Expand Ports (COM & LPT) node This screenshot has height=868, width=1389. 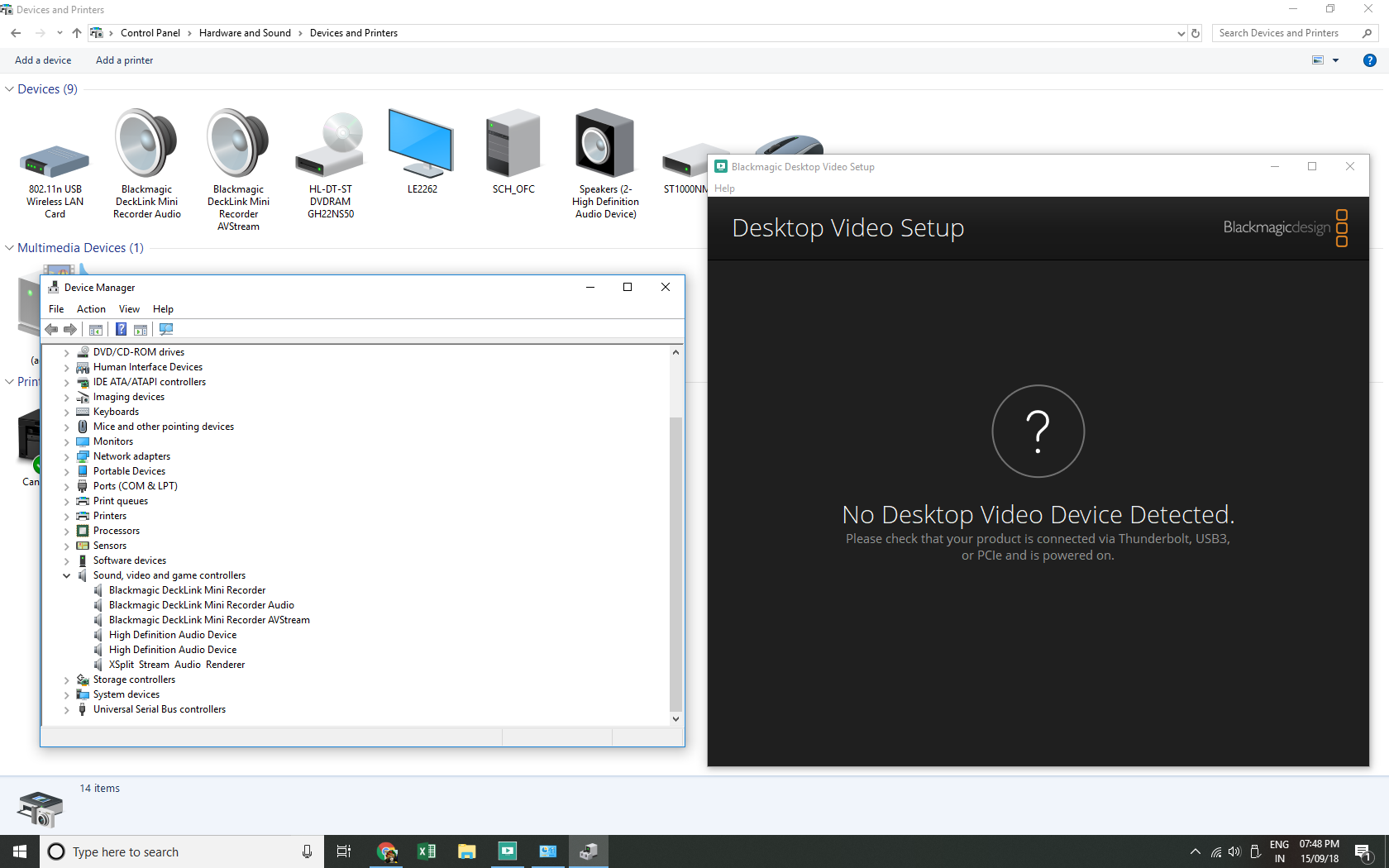click(x=67, y=487)
